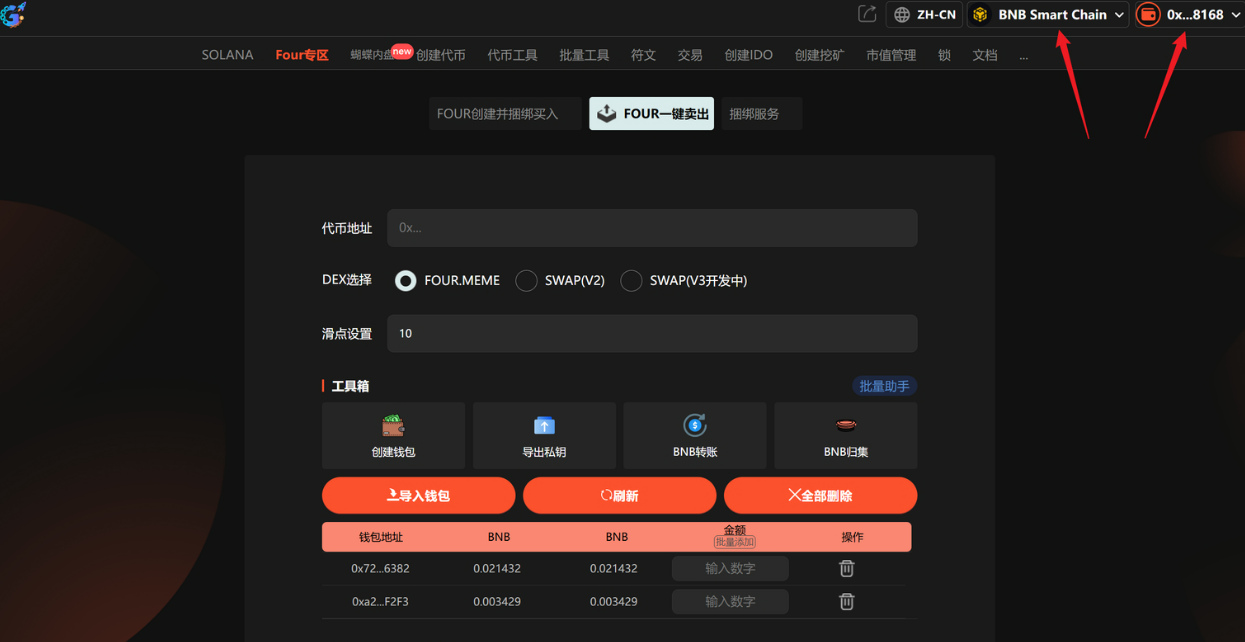
Task: Choose the SWAP(V3开发中) option
Action: [631, 280]
